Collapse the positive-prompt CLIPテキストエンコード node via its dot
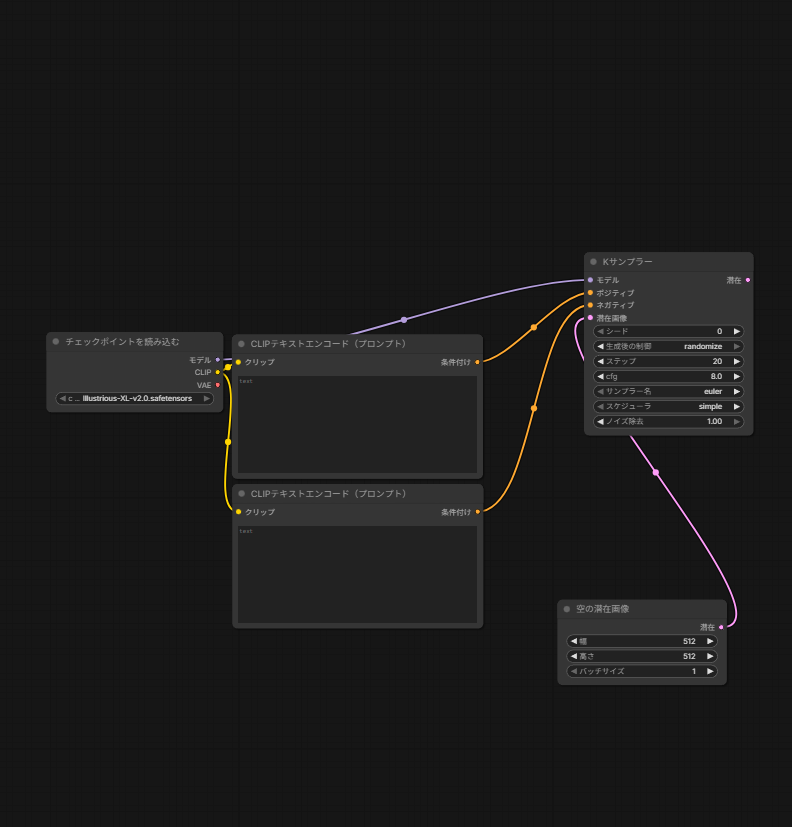Image resolution: width=792 pixels, height=827 pixels. click(242, 344)
